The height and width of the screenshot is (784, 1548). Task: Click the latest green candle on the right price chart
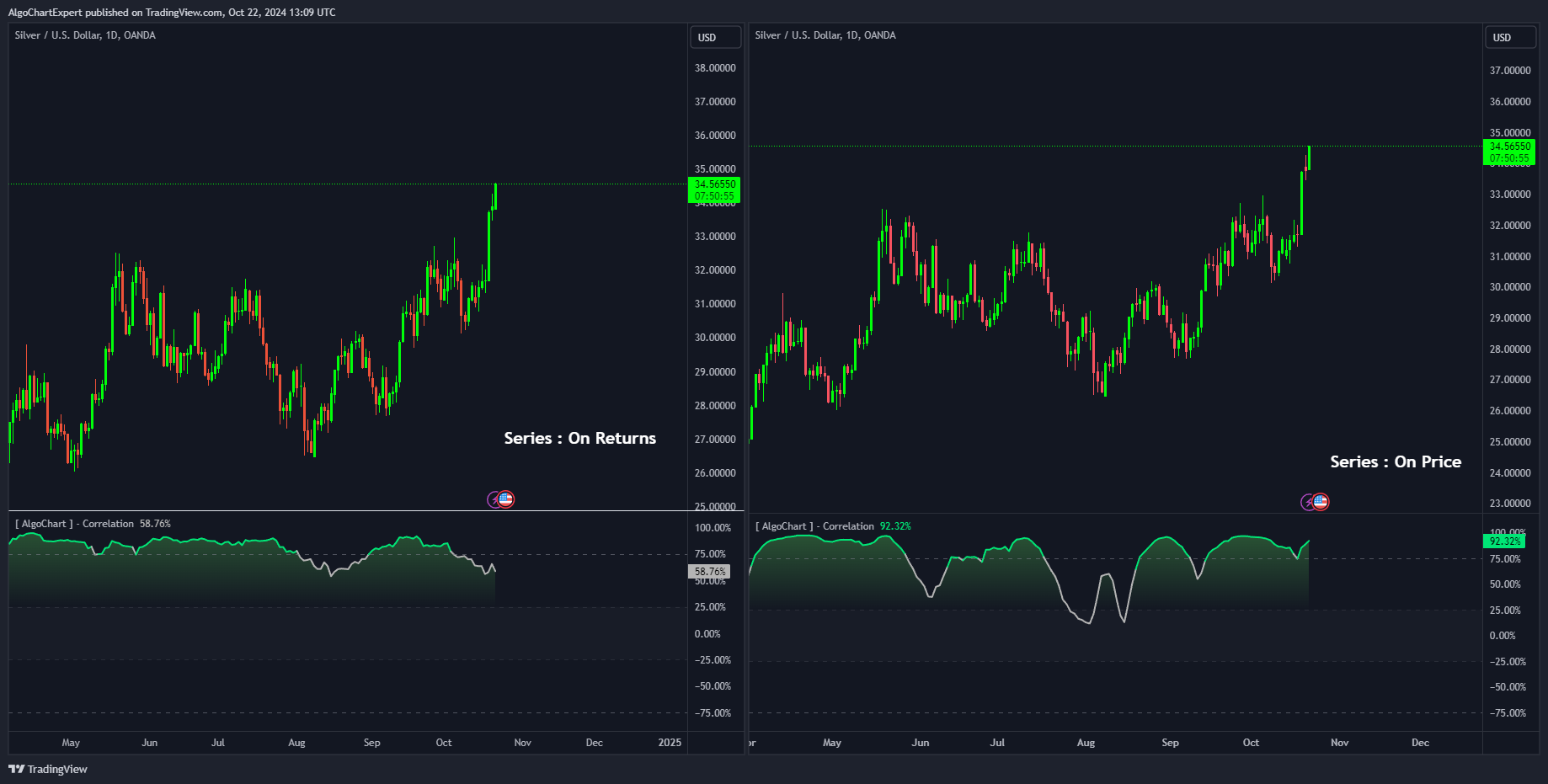click(1309, 158)
